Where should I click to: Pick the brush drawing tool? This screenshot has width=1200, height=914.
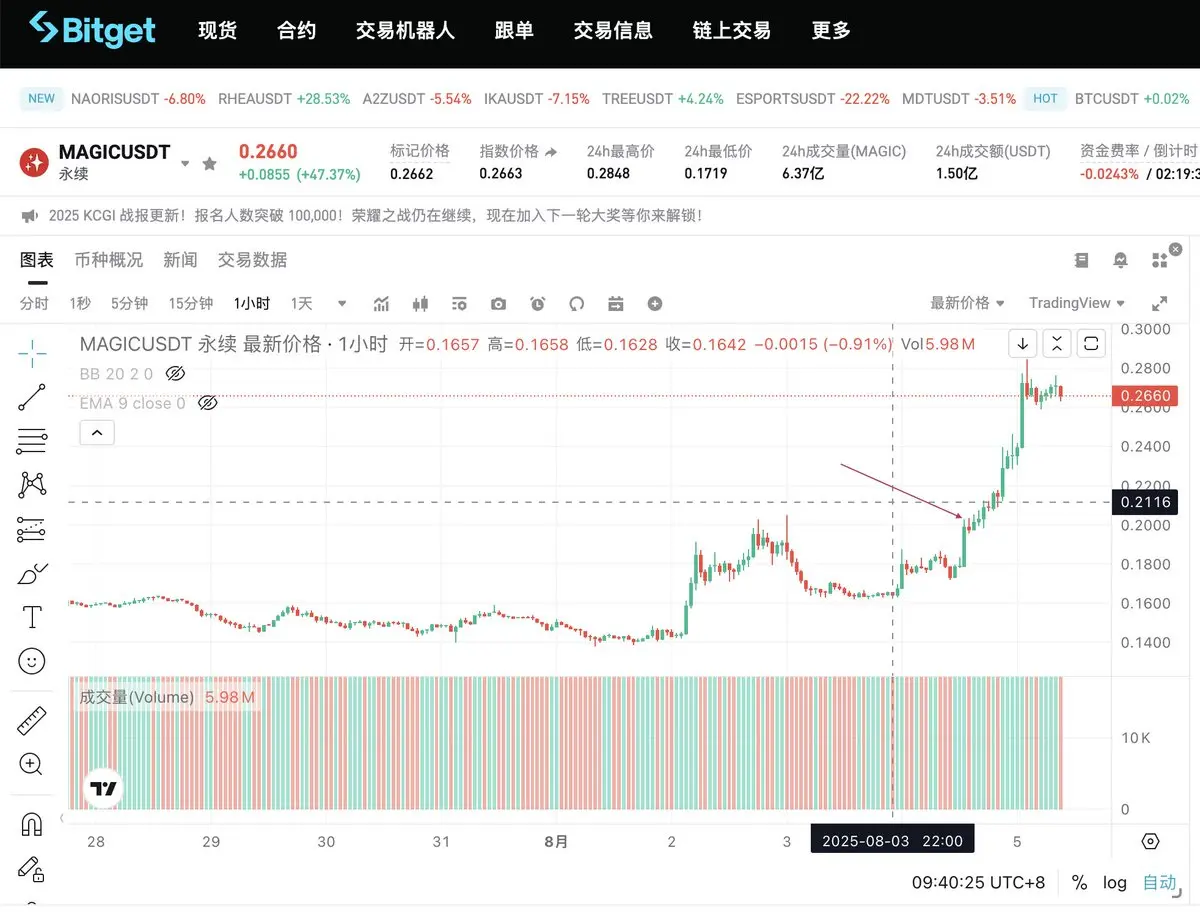[32, 574]
